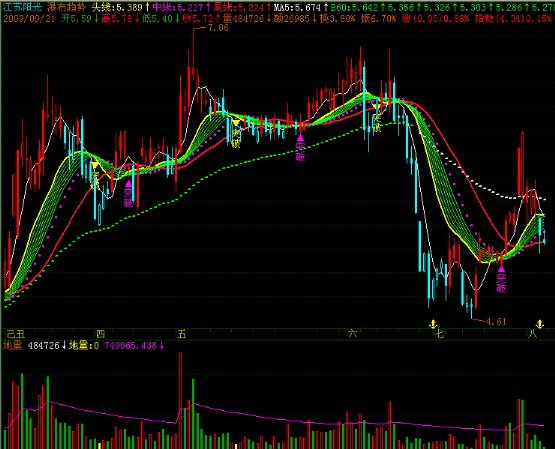The image size is (555, 449).
Task: Click the 五 month label on axis
Action: point(182,334)
